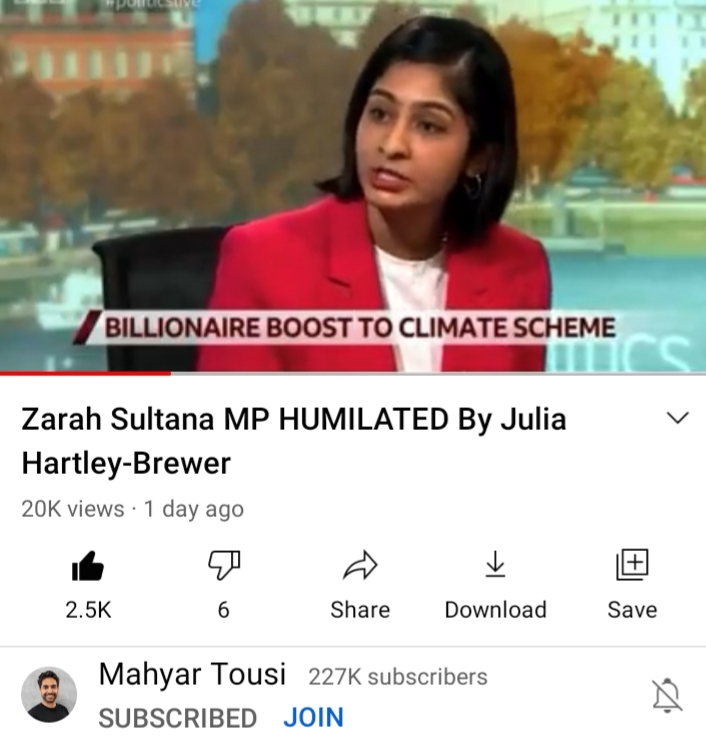
Task: Tap the 2.5K likes count
Action: pos(88,610)
